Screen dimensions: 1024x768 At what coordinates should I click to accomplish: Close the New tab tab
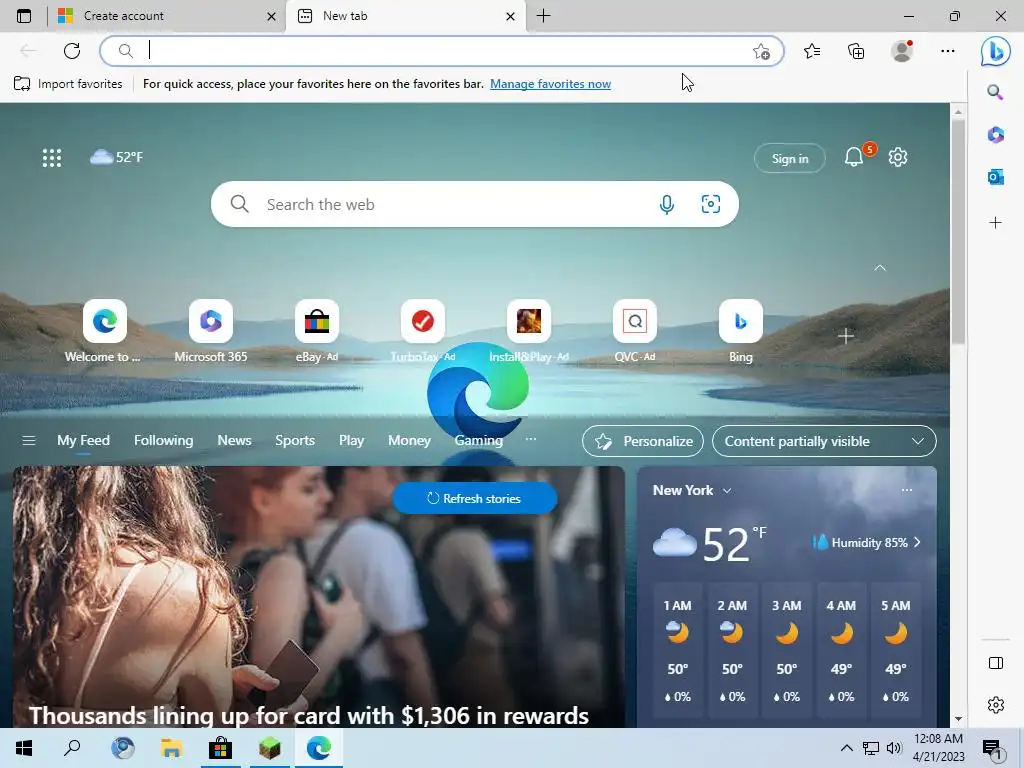point(511,16)
